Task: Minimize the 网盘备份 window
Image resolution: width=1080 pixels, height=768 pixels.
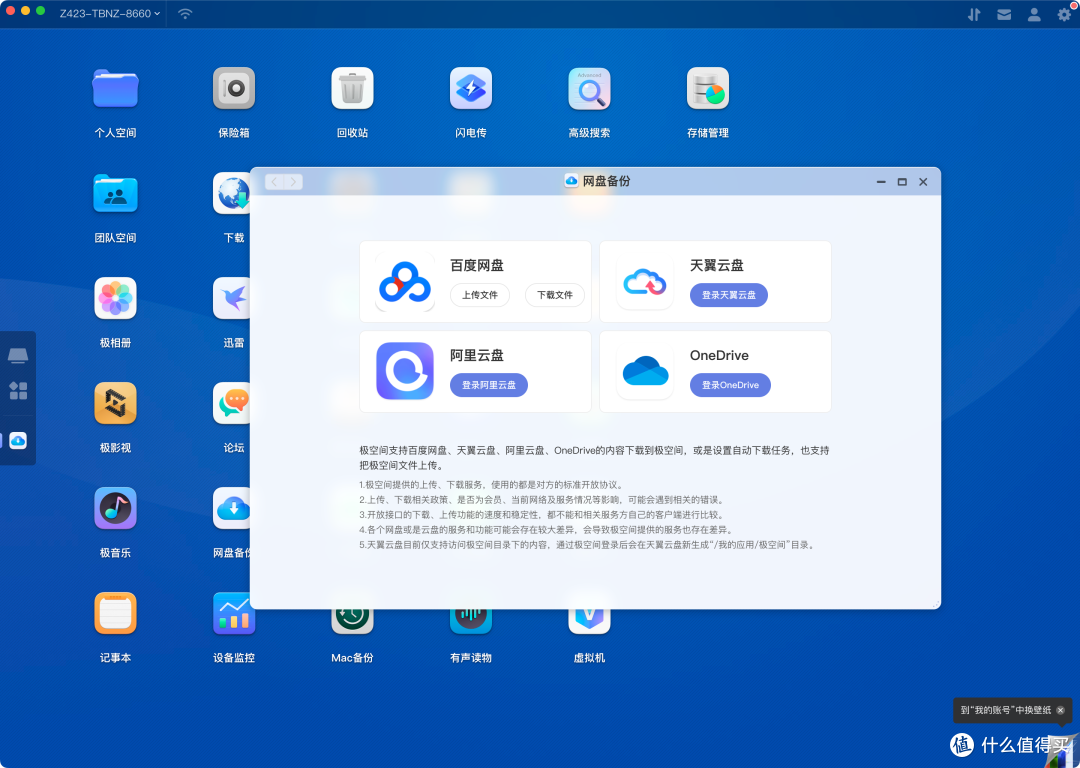Action: click(x=881, y=182)
